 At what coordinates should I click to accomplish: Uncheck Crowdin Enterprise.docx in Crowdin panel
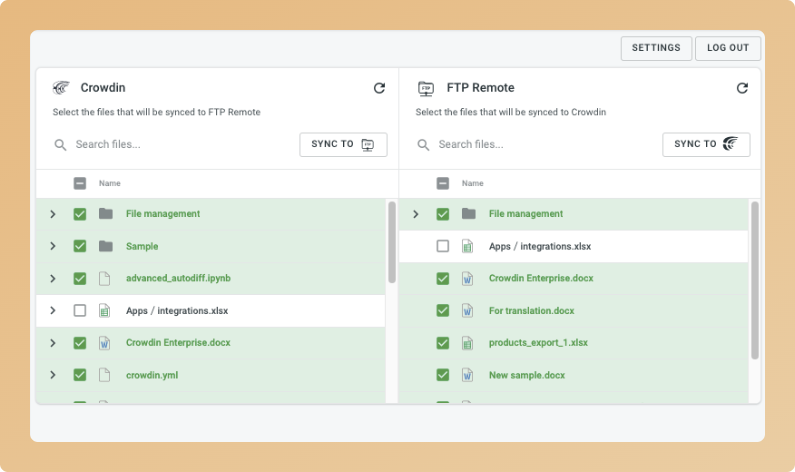pos(80,343)
